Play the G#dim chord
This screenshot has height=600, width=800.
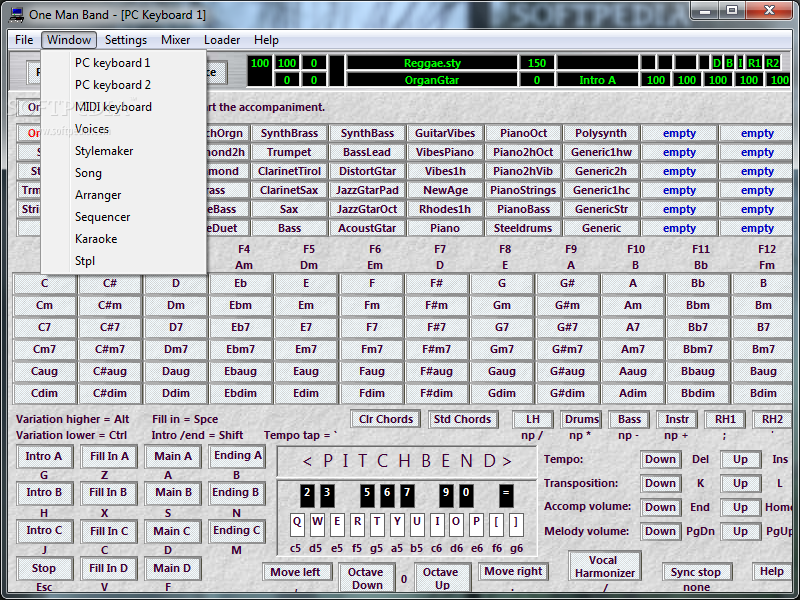tap(567, 393)
